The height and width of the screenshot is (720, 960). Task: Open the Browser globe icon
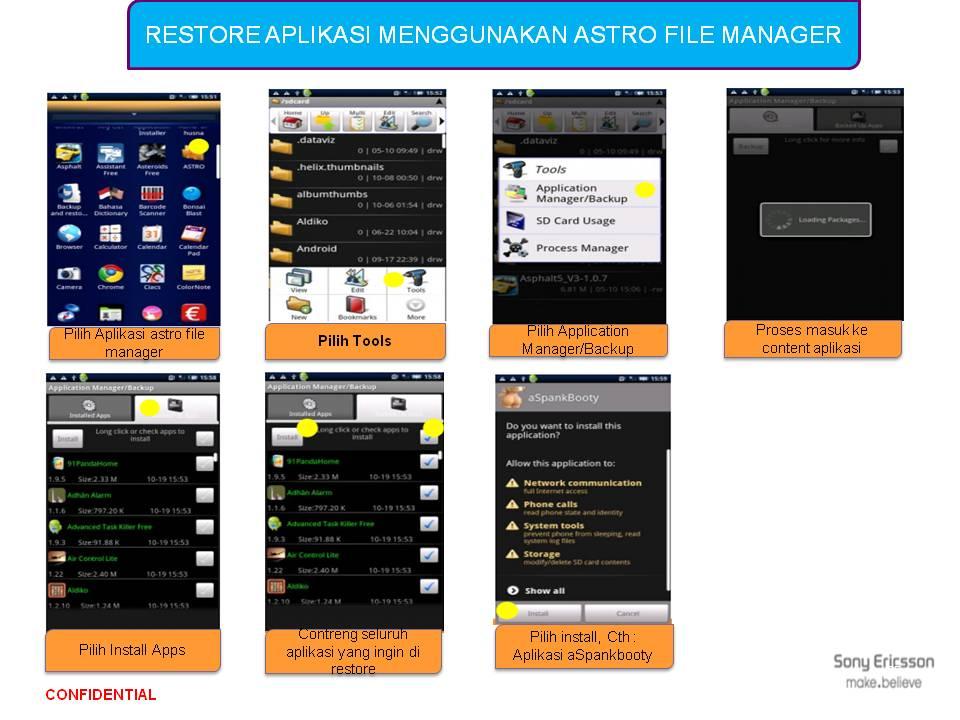coord(69,233)
